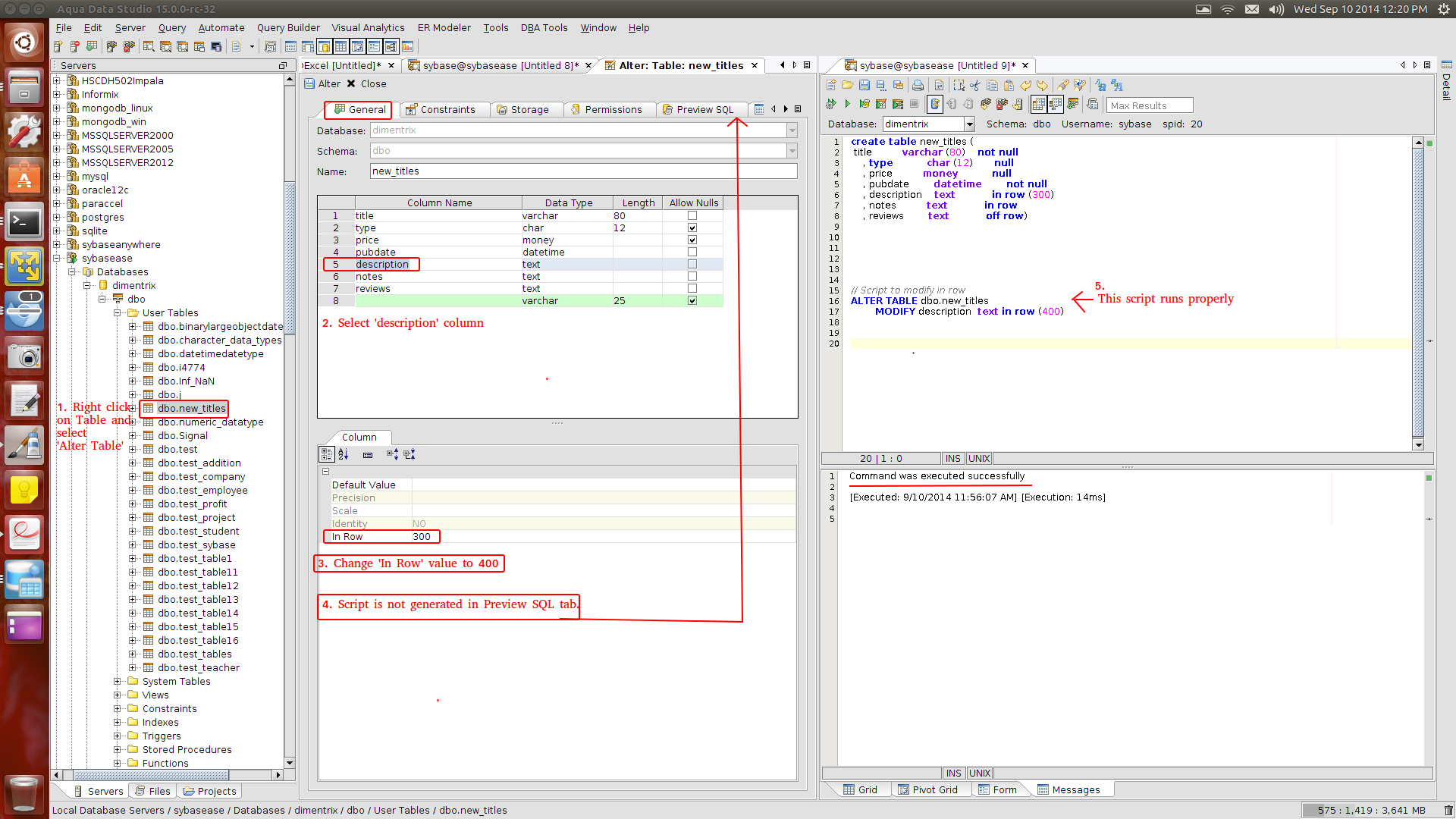
Task: Open the Database dimentrix dropdown in query window
Action: point(969,124)
